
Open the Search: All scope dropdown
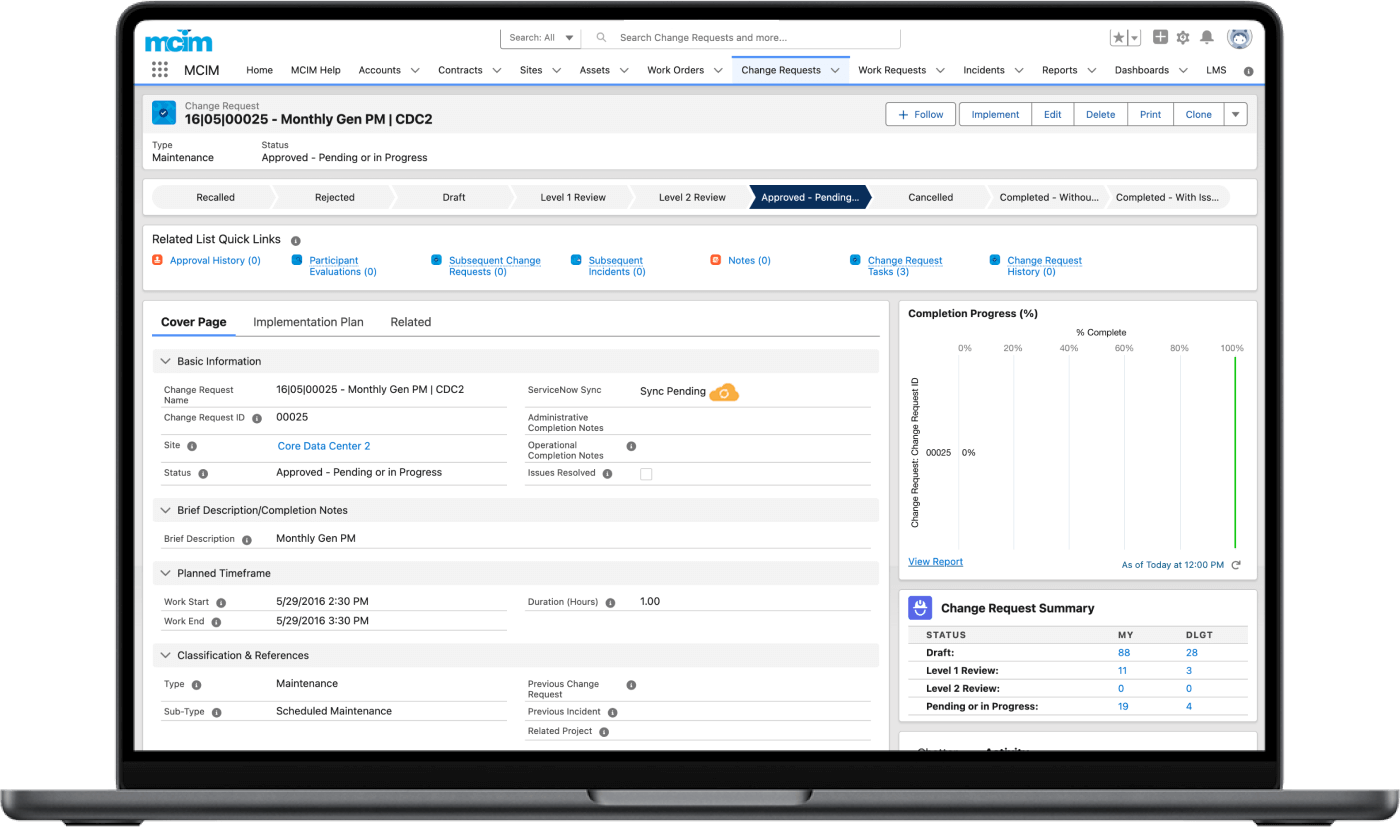click(x=541, y=38)
